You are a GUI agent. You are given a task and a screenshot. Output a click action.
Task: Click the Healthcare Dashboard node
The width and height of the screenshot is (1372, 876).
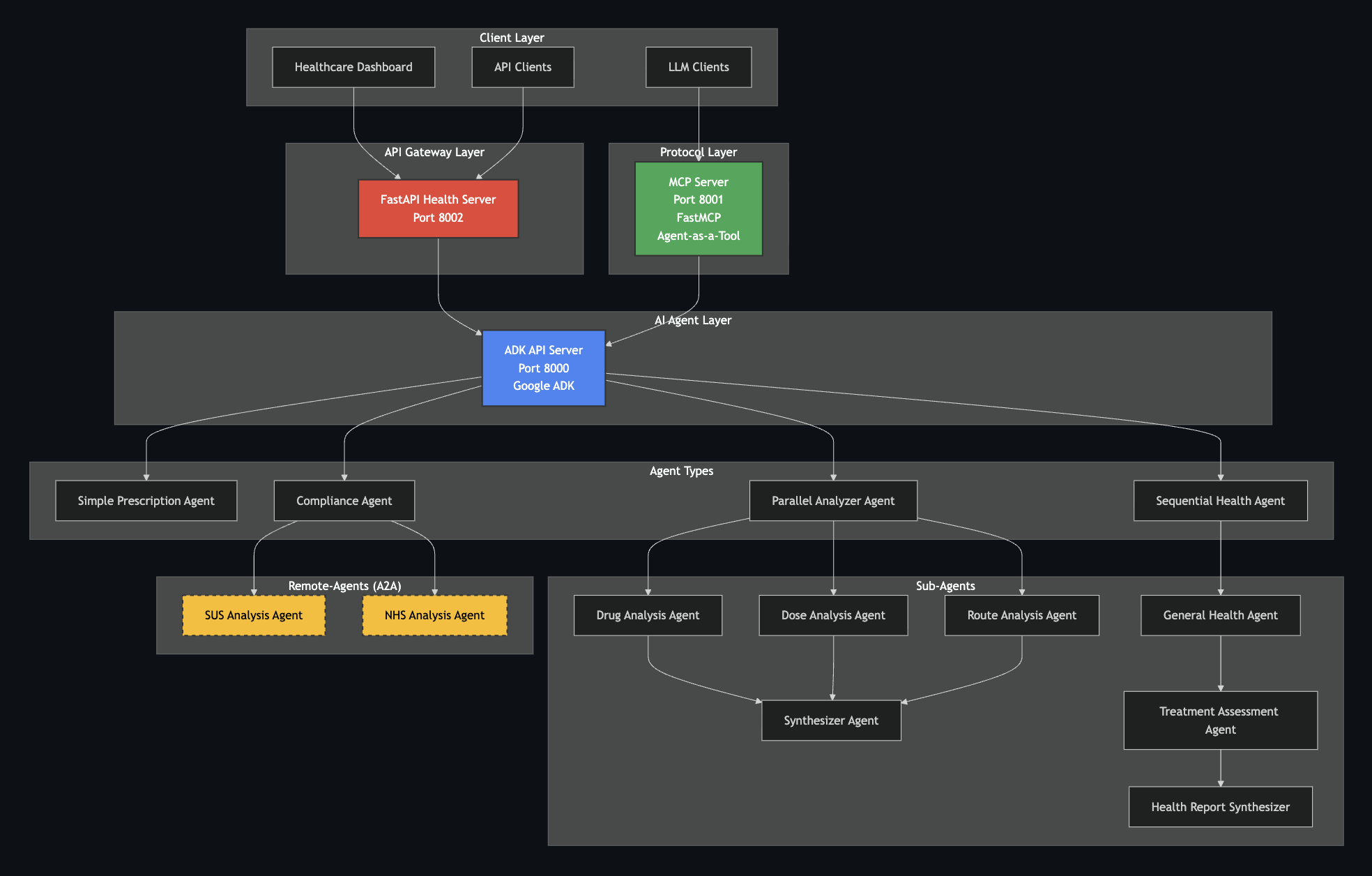click(x=353, y=67)
